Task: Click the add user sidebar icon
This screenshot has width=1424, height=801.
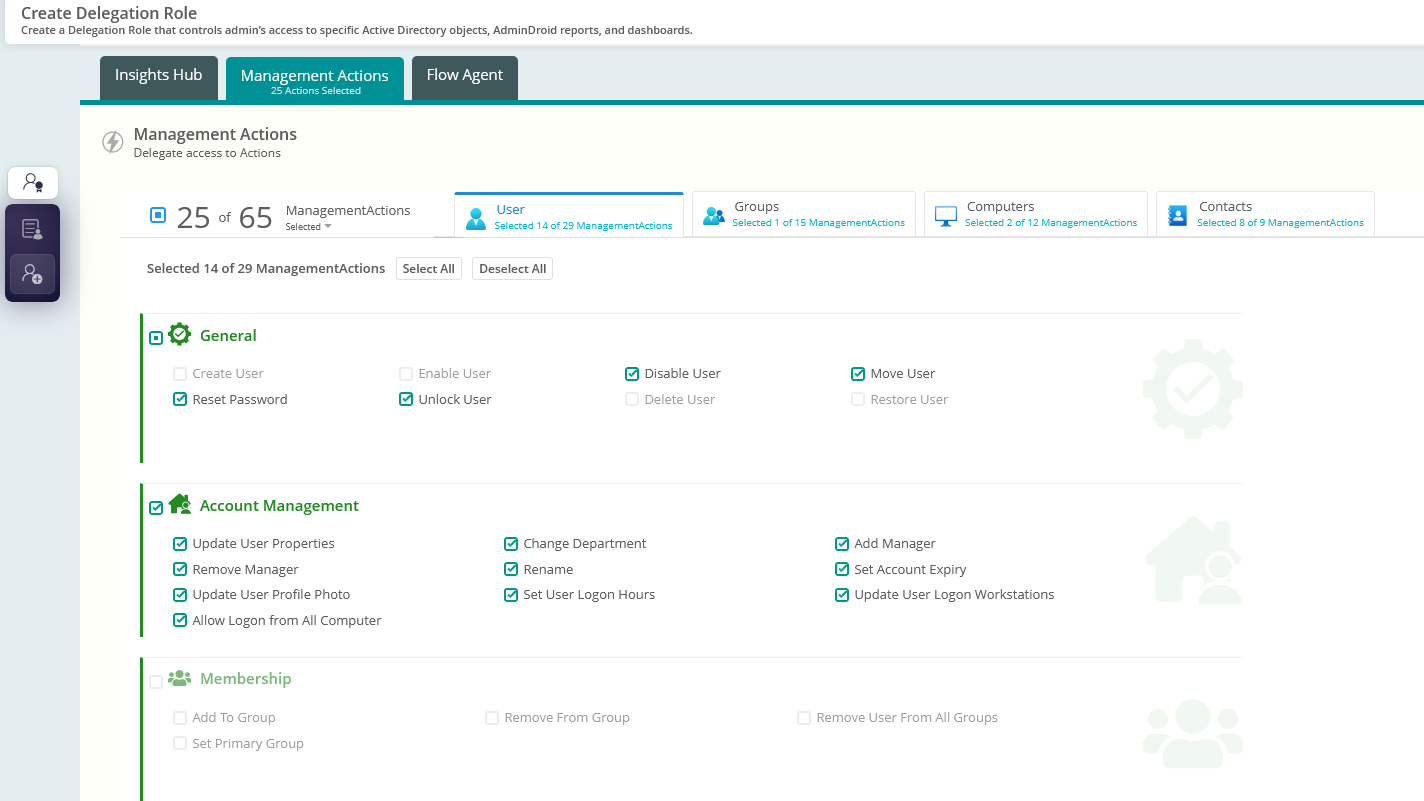Action: pos(33,272)
